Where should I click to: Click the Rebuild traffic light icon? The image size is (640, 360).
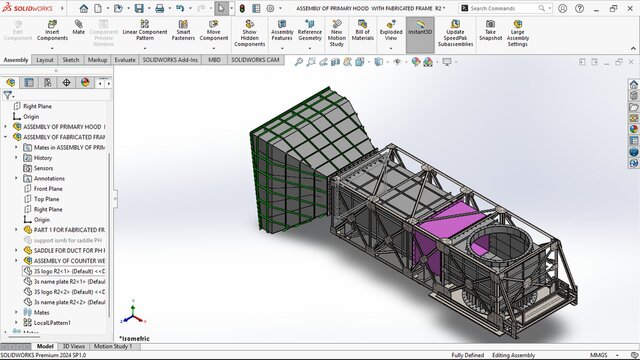point(242,8)
